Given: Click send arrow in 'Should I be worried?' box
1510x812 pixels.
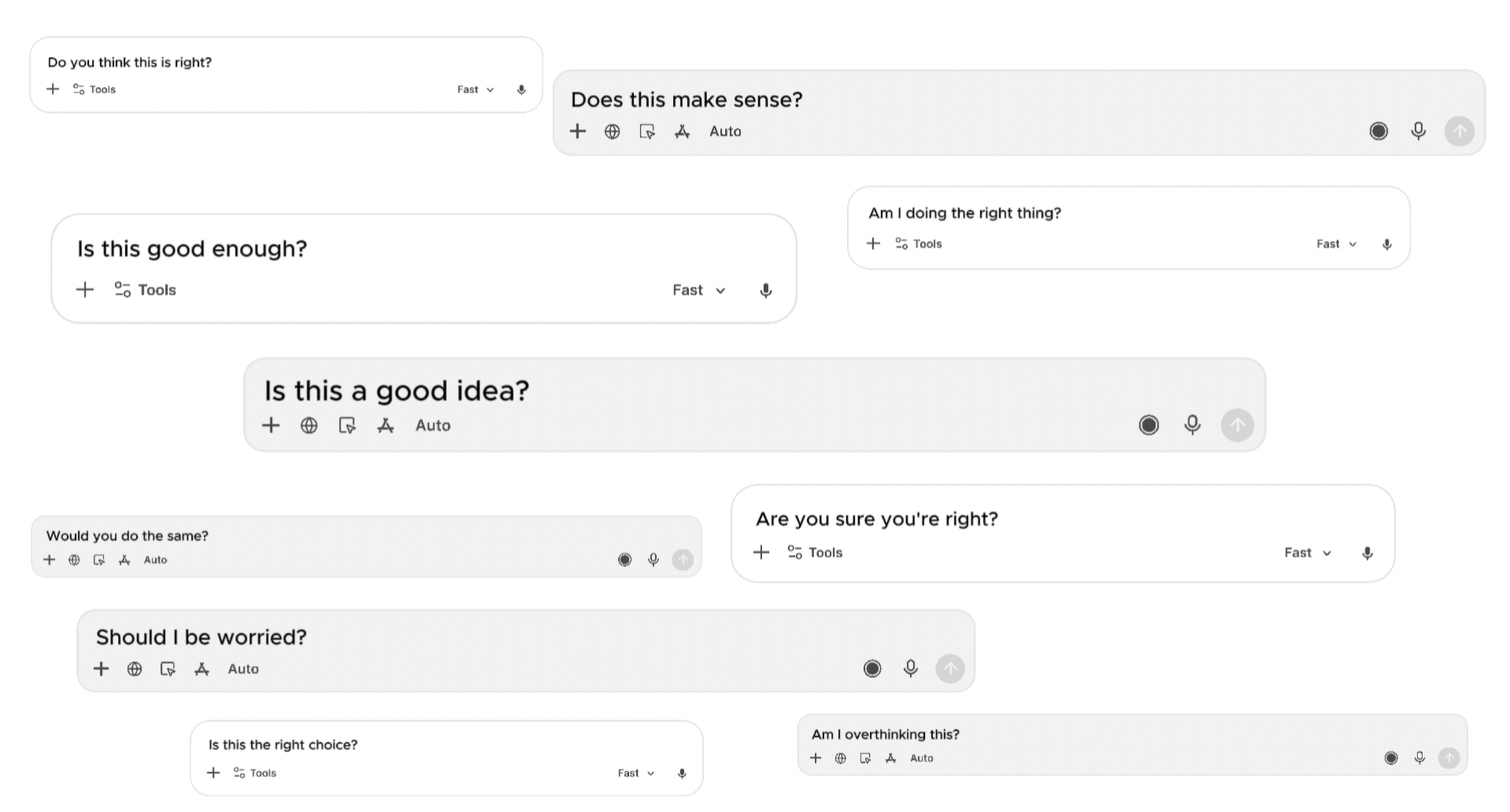Looking at the screenshot, I should click(x=949, y=669).
